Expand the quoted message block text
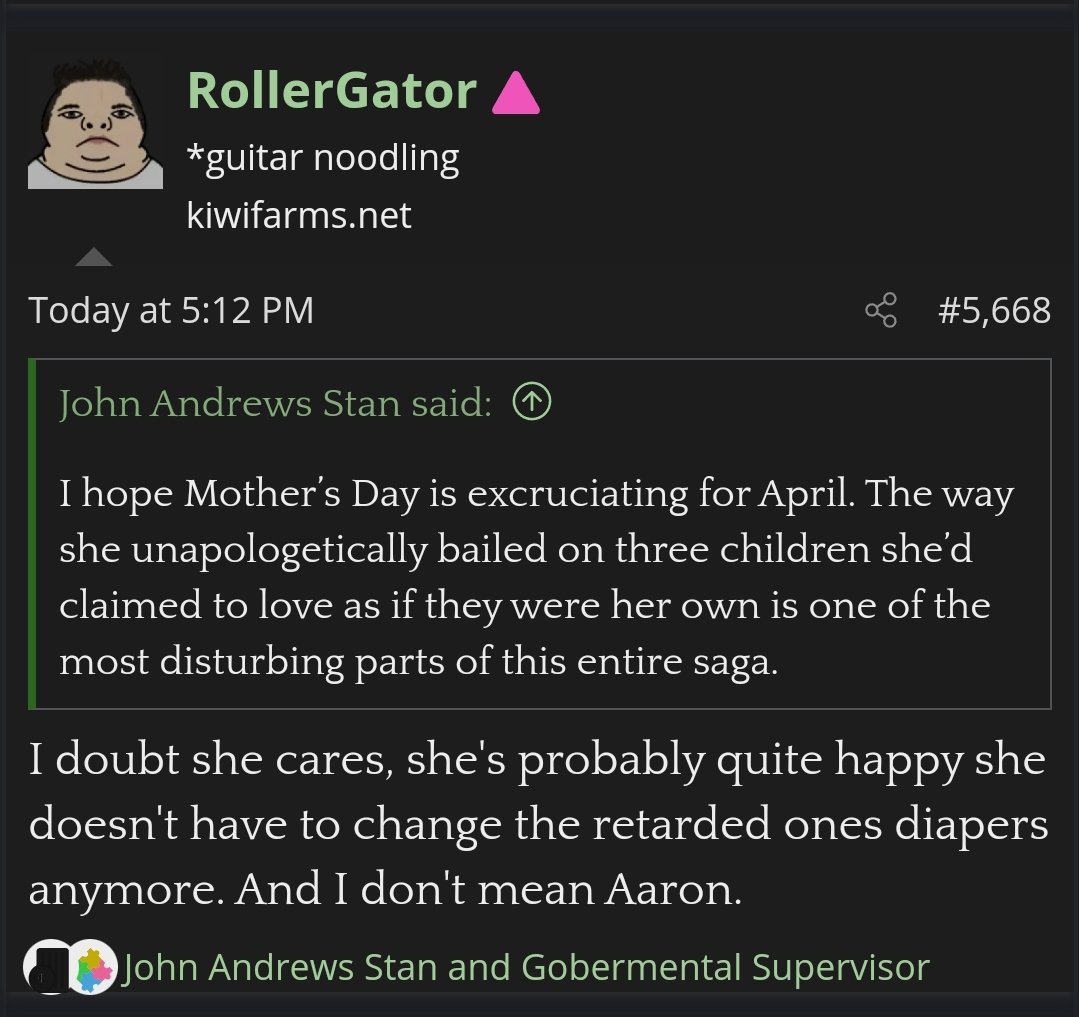The image size is (1079, 1017). click(540, 578)
